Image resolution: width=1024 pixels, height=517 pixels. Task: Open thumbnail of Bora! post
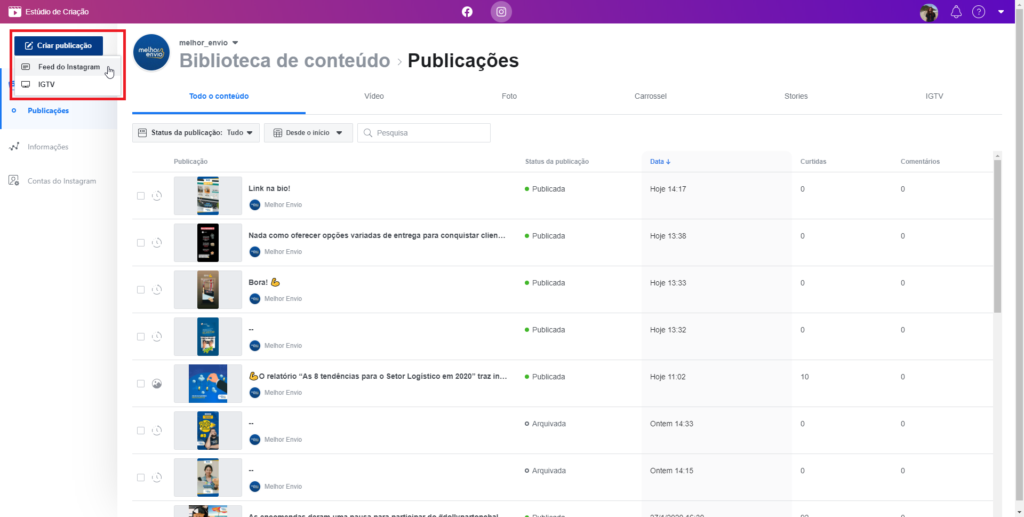(208, 290)
